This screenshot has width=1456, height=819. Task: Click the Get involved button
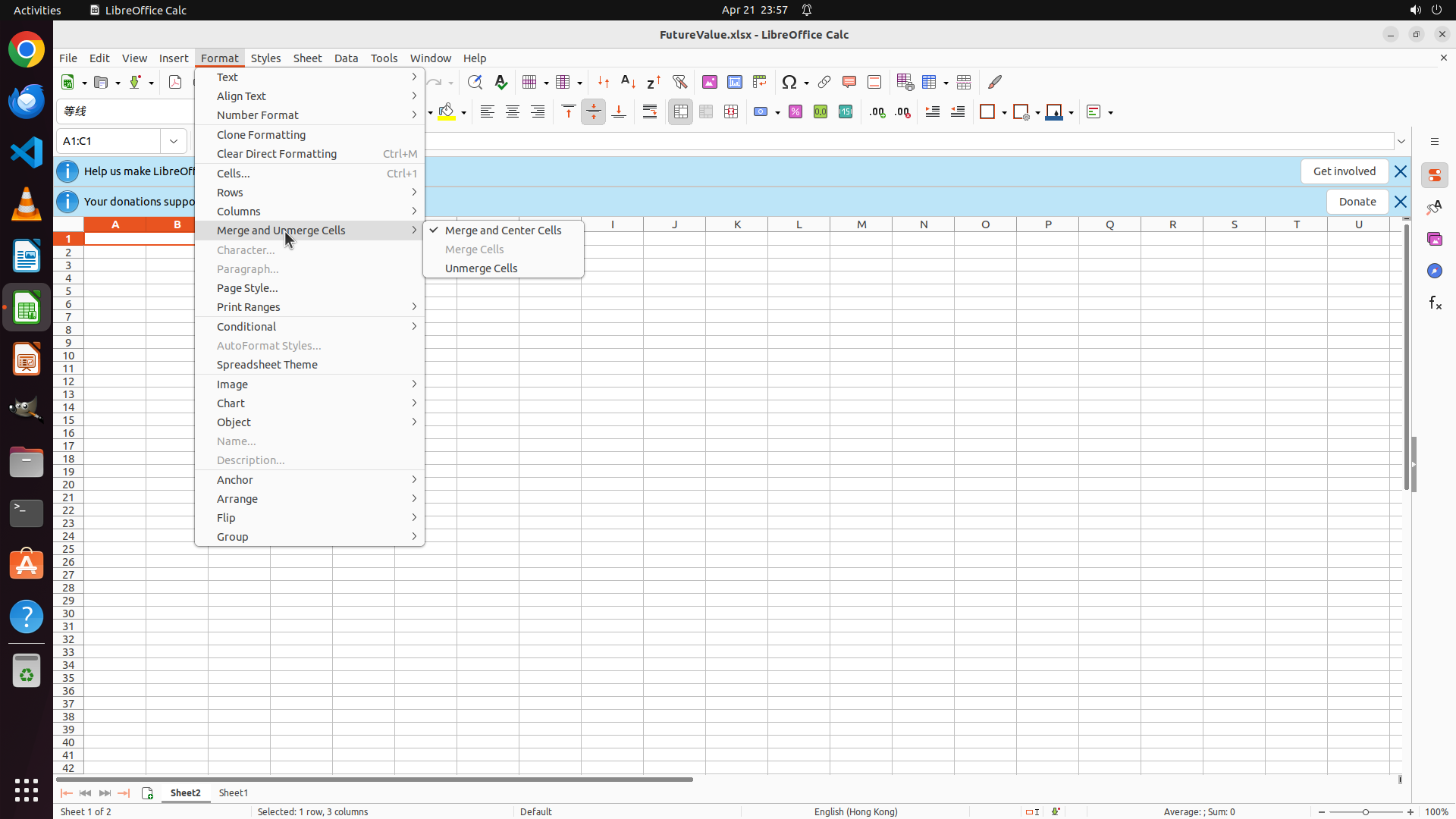(1344, 171)
